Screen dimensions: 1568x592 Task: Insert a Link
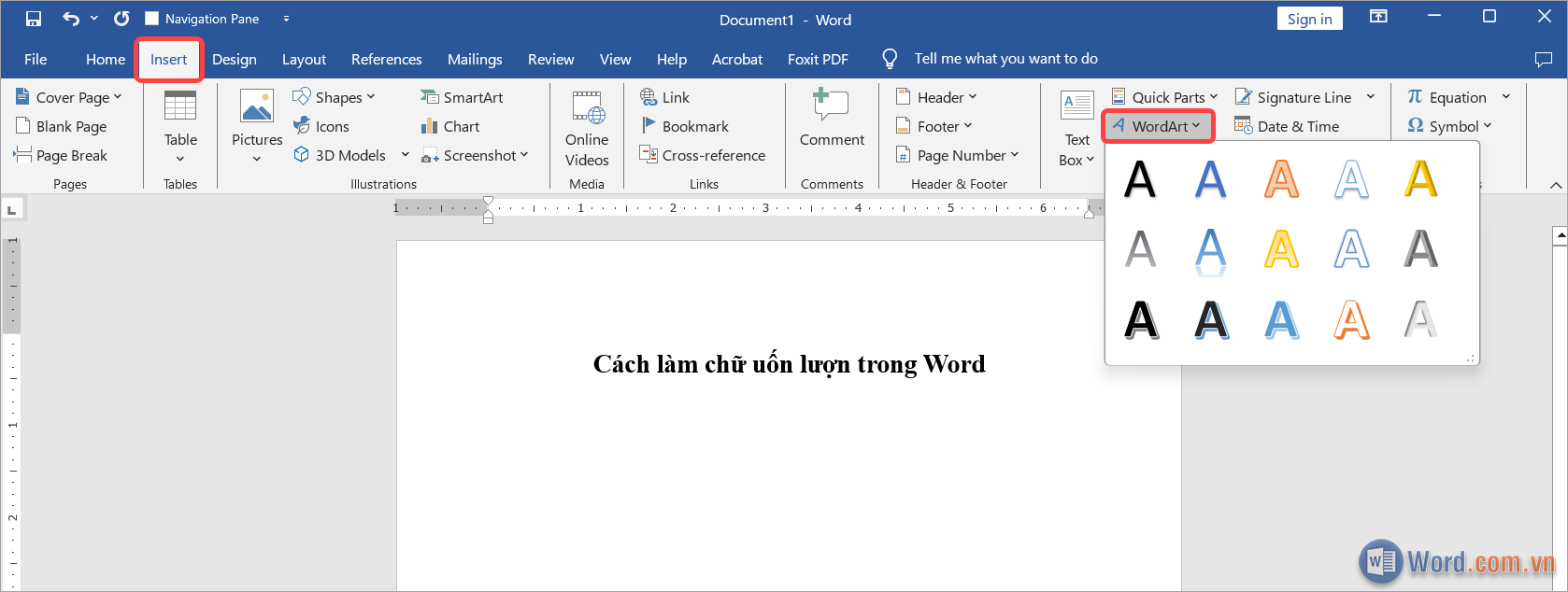[665, 97]
